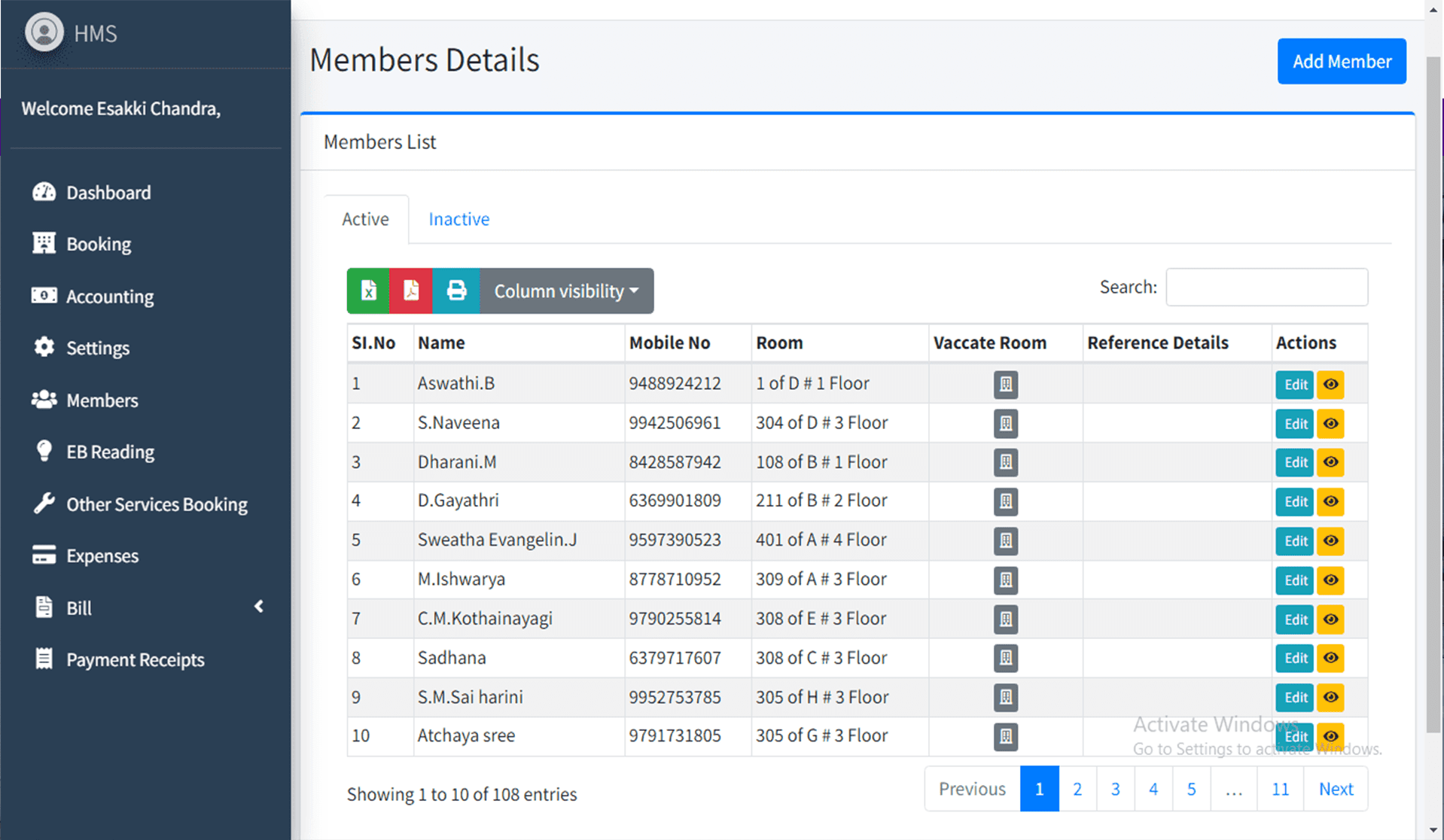The height and width of the screenshot is (840, 1444).
Task: Go to pagination page 2
Action: coord(1077,789)
